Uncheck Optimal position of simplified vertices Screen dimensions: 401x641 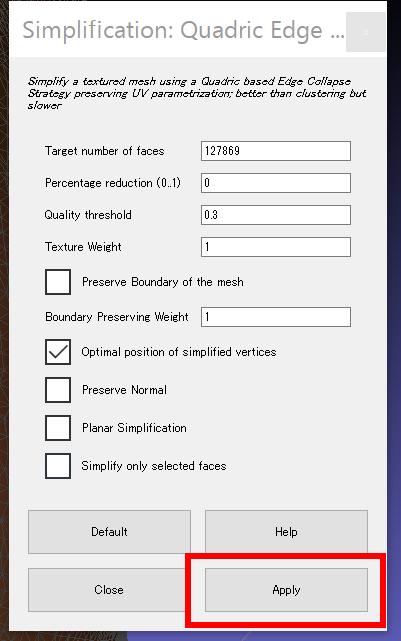pos(58,352)
